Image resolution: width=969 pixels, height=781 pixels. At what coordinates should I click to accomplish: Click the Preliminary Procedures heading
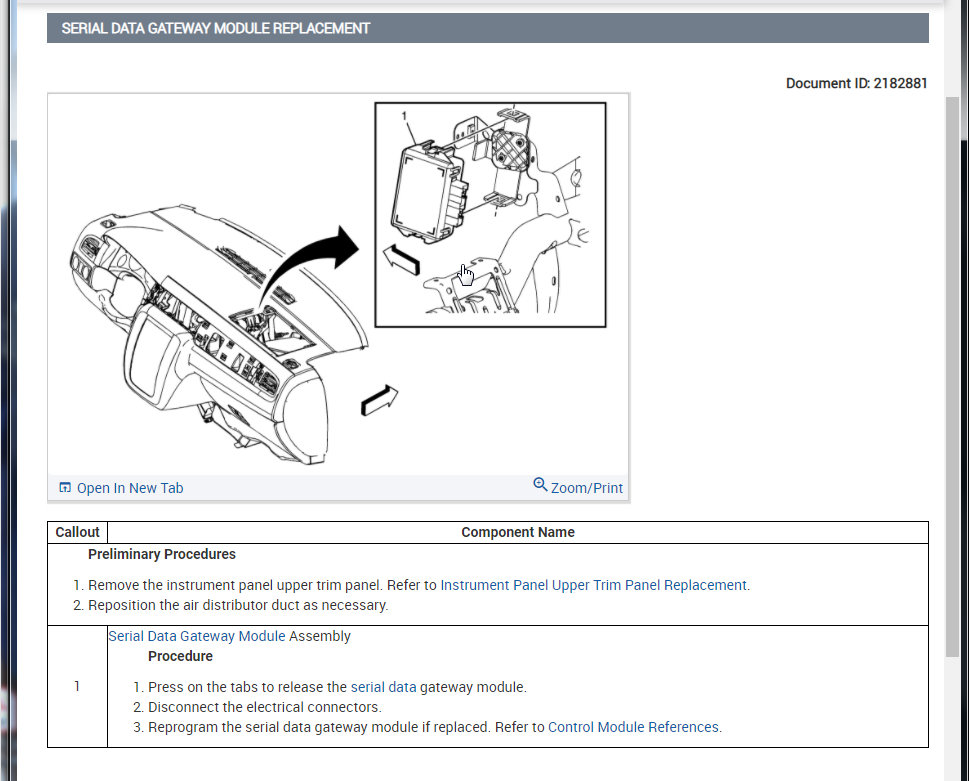pyautogui.click(x=162, y=554)
